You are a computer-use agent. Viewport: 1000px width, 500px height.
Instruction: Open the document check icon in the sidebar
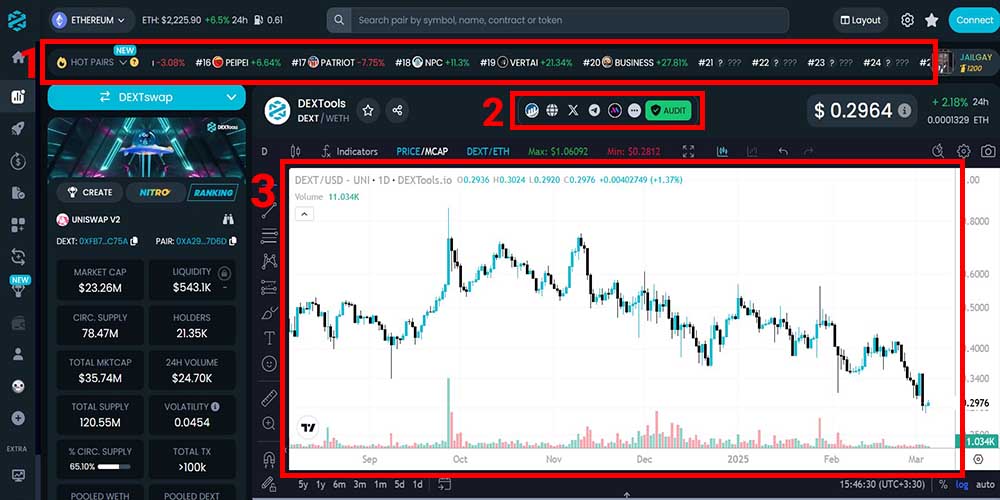(x=18, y=193)
